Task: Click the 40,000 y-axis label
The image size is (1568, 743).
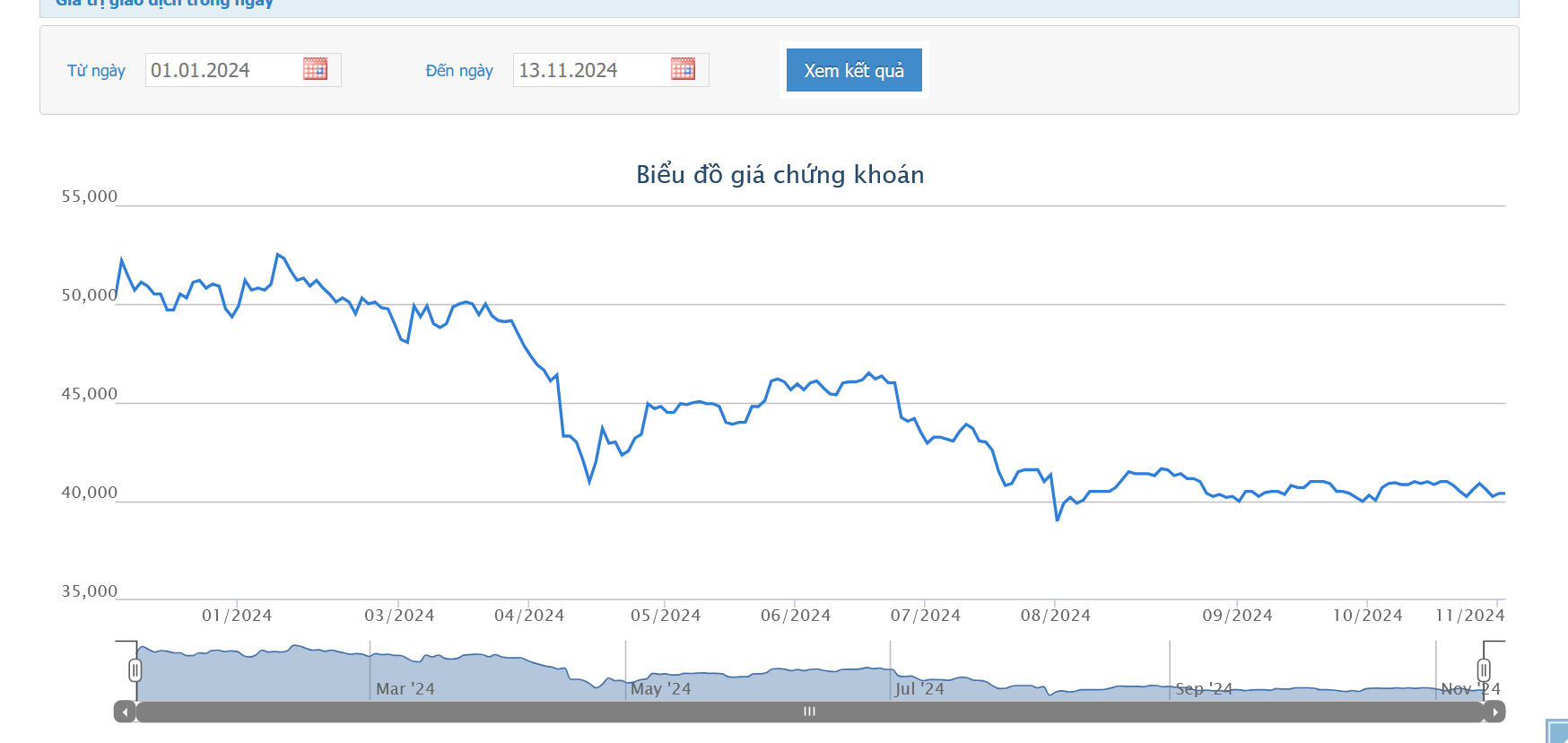Action: coord(89,493)
